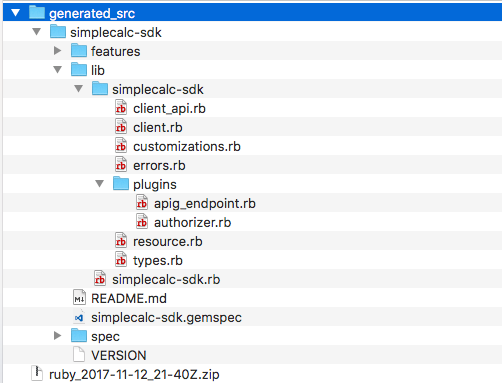Click the ruby zip archive icon
Image resolution: width=502 pixels, height=383 pixels.
point(37,373)
